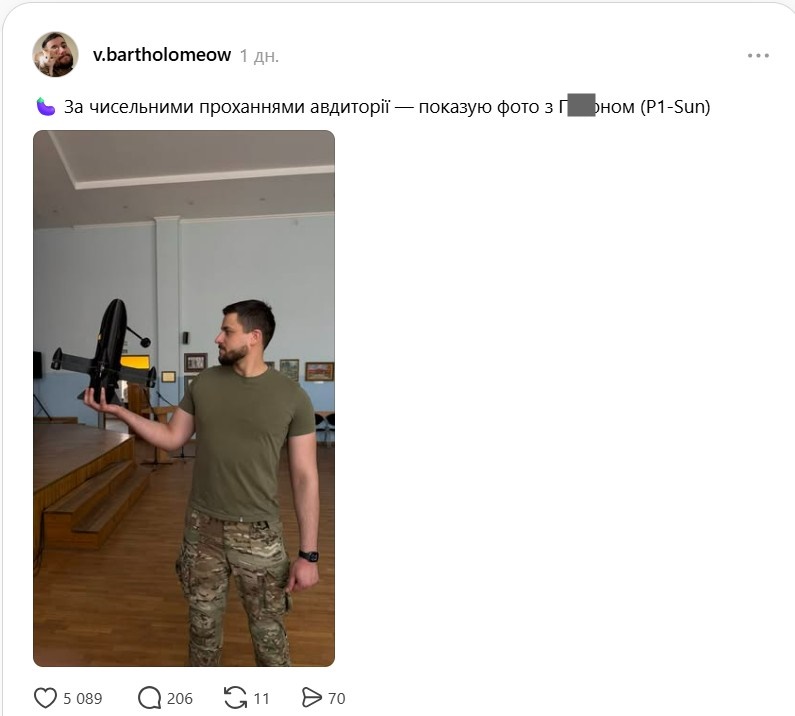This screenshot has width=795, height=716.
Task: Click the 206 comments count
Action: [180, 699]
